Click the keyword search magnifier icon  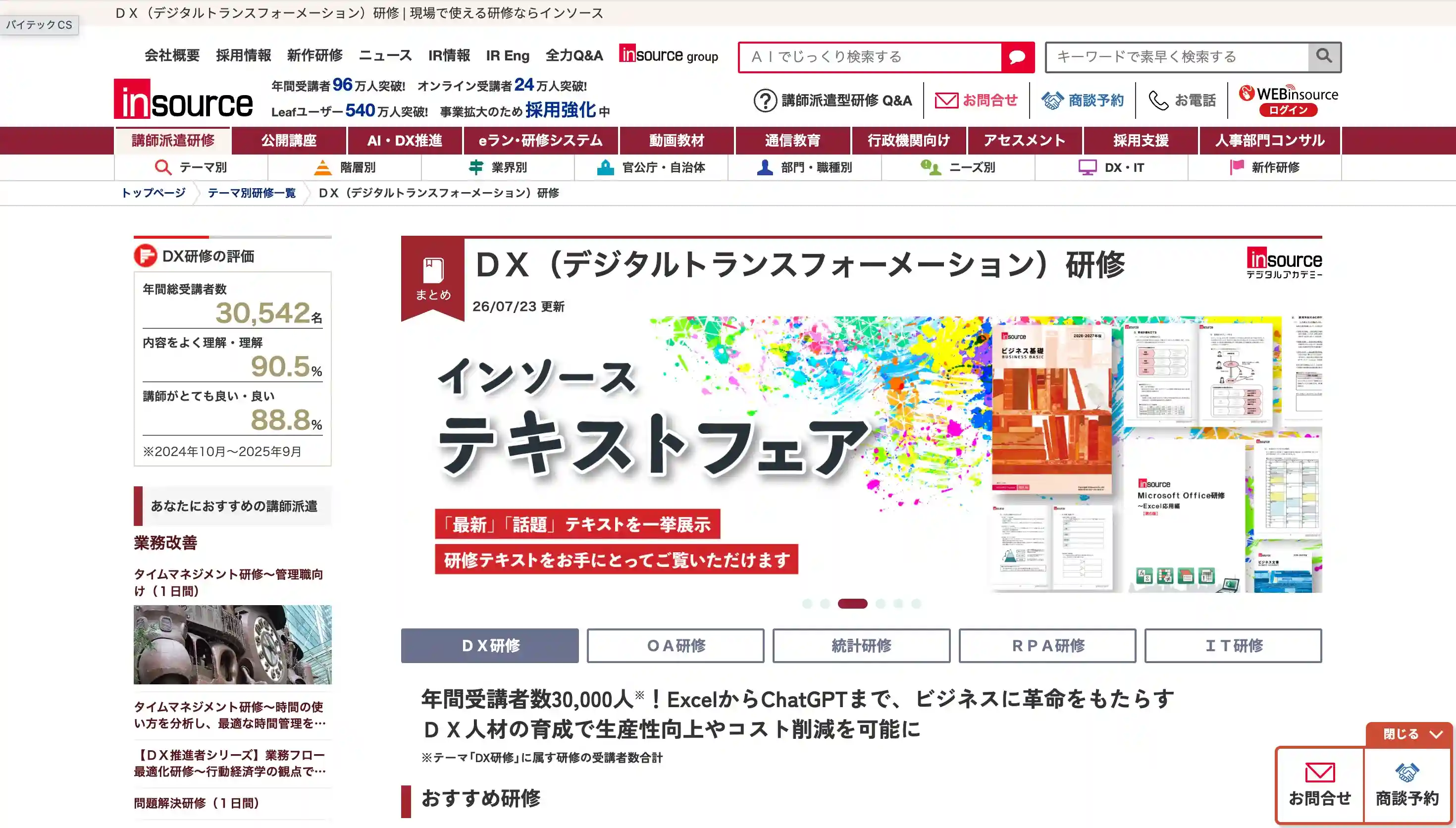click(x=1324, y=56)
